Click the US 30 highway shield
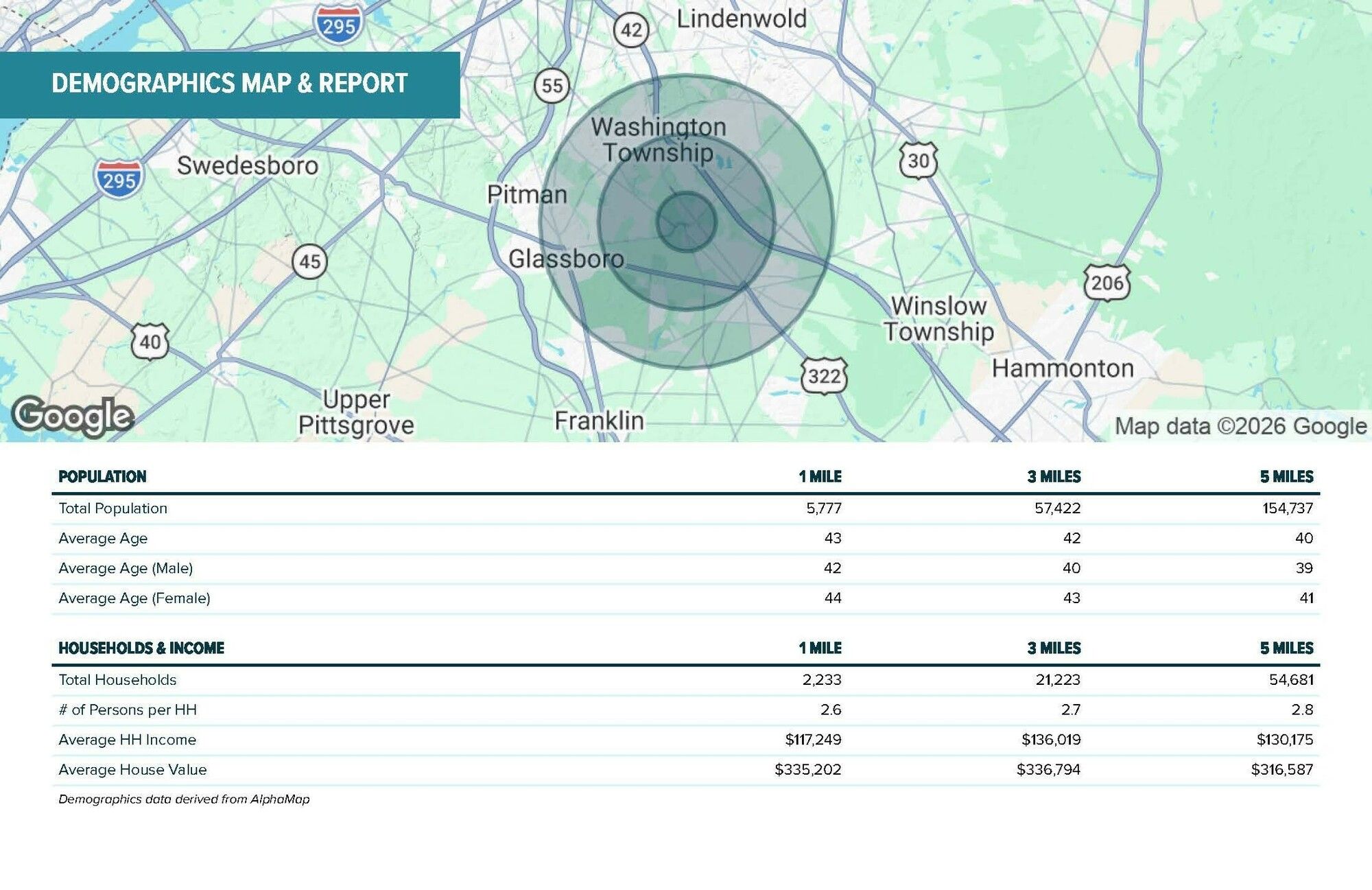1372x890 pixels. point(918,161)
